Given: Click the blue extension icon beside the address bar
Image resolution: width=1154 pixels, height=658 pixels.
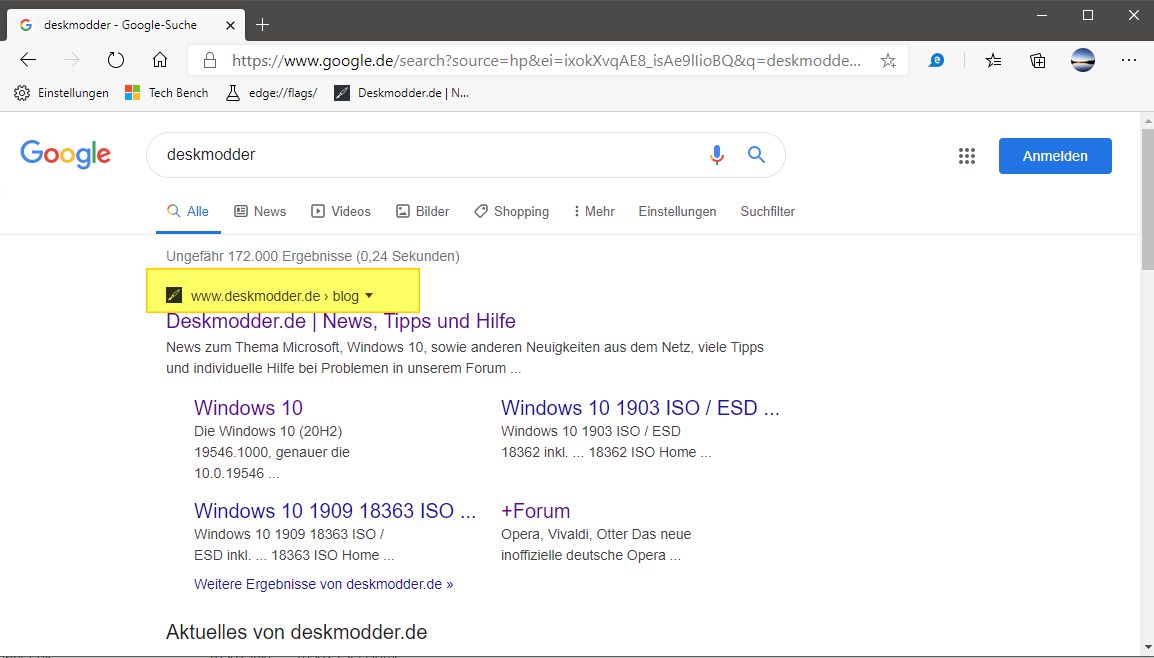Looking at the screenshot, I should coord(936,60).
